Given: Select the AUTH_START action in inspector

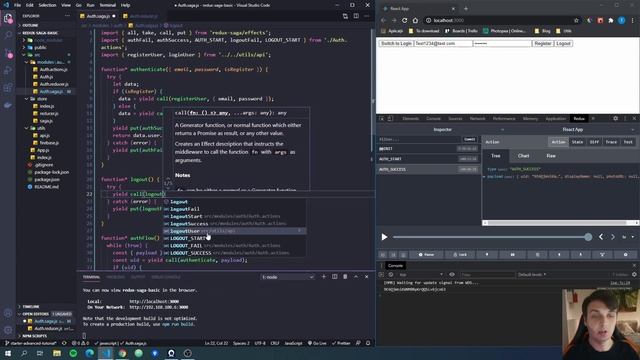Looking at the screenshot, I should (428, 159).
